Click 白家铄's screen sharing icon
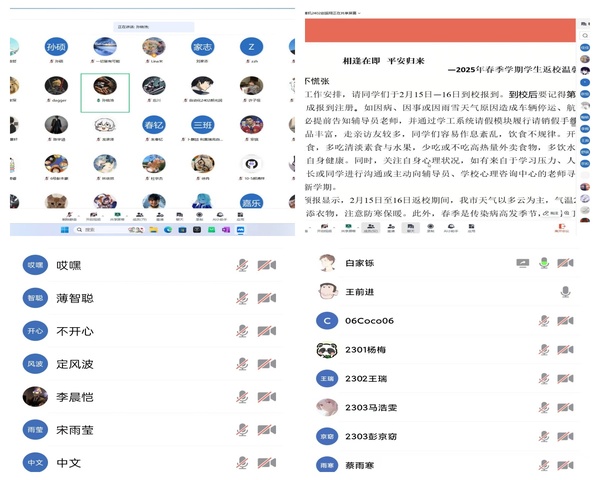Screen dimensions: 600x480 522,263
